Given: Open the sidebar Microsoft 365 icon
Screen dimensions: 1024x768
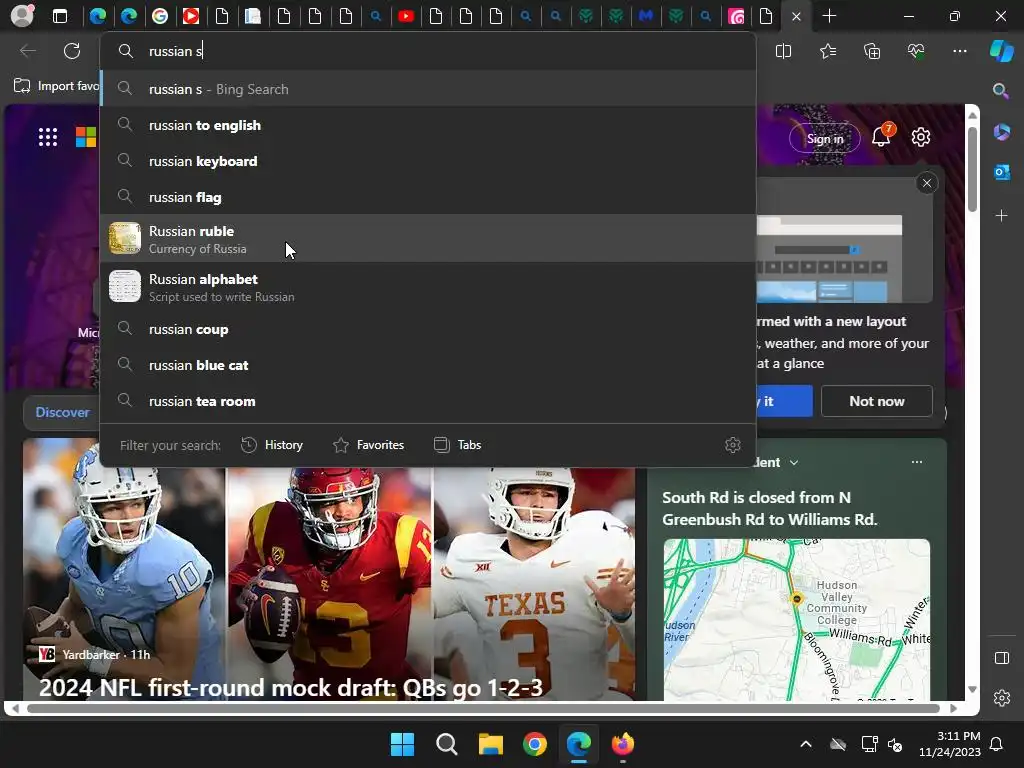Looking at the screenshot, I should point(1001,132).
